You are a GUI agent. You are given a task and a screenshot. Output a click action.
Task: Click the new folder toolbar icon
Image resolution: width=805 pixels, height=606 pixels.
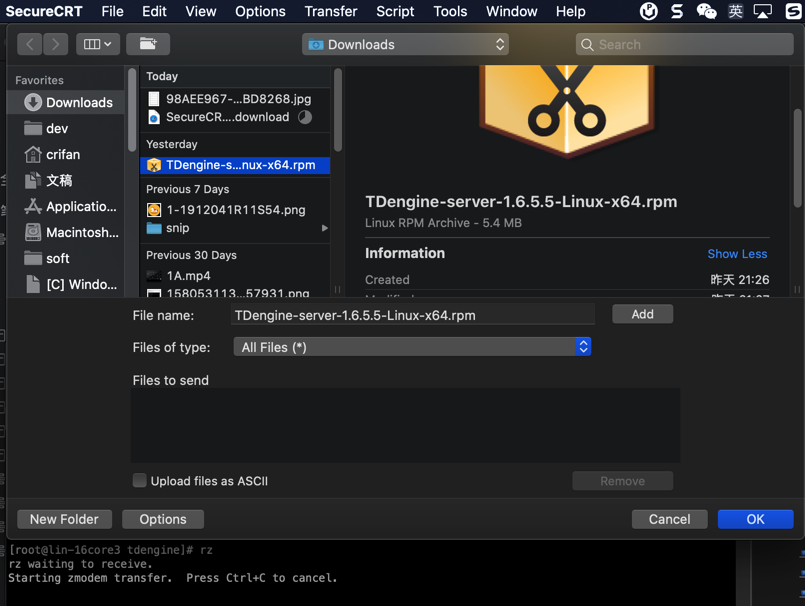148,44
